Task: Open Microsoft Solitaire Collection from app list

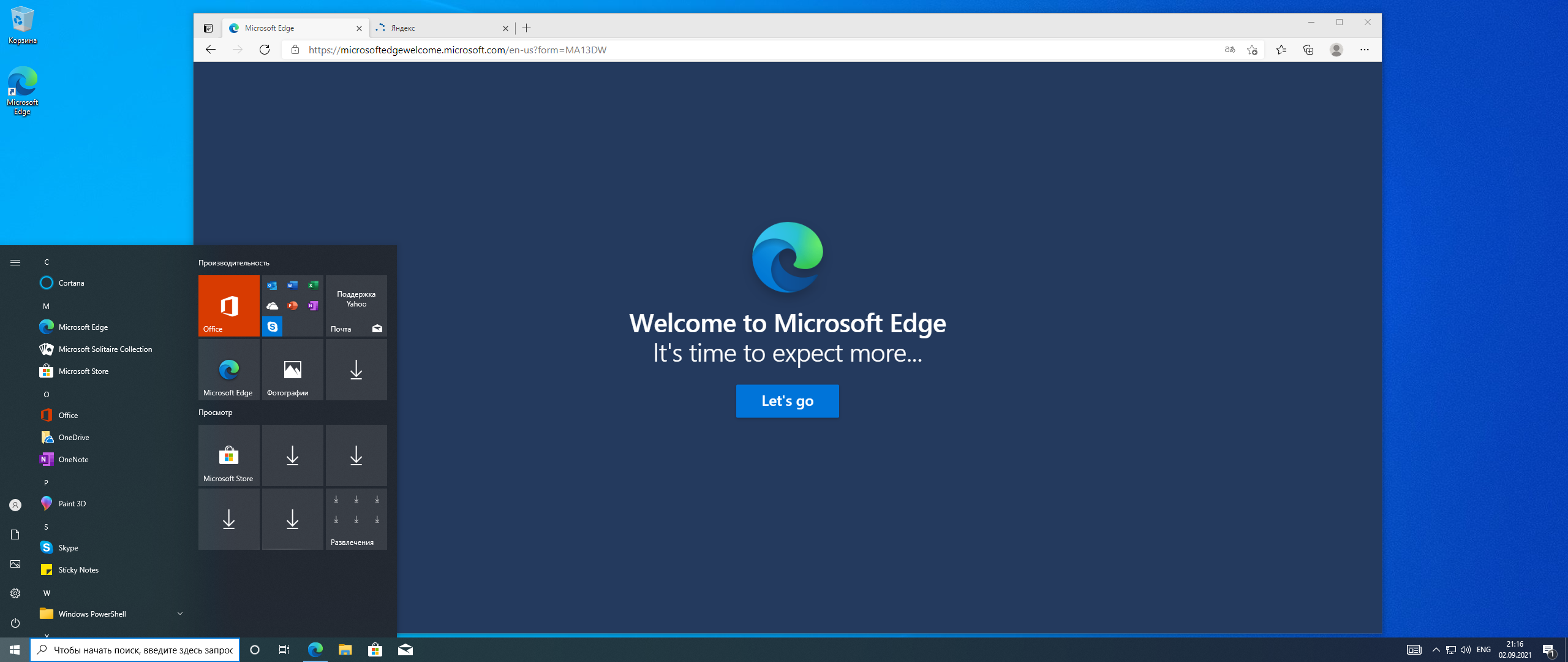Action: (x=105, y=349)
